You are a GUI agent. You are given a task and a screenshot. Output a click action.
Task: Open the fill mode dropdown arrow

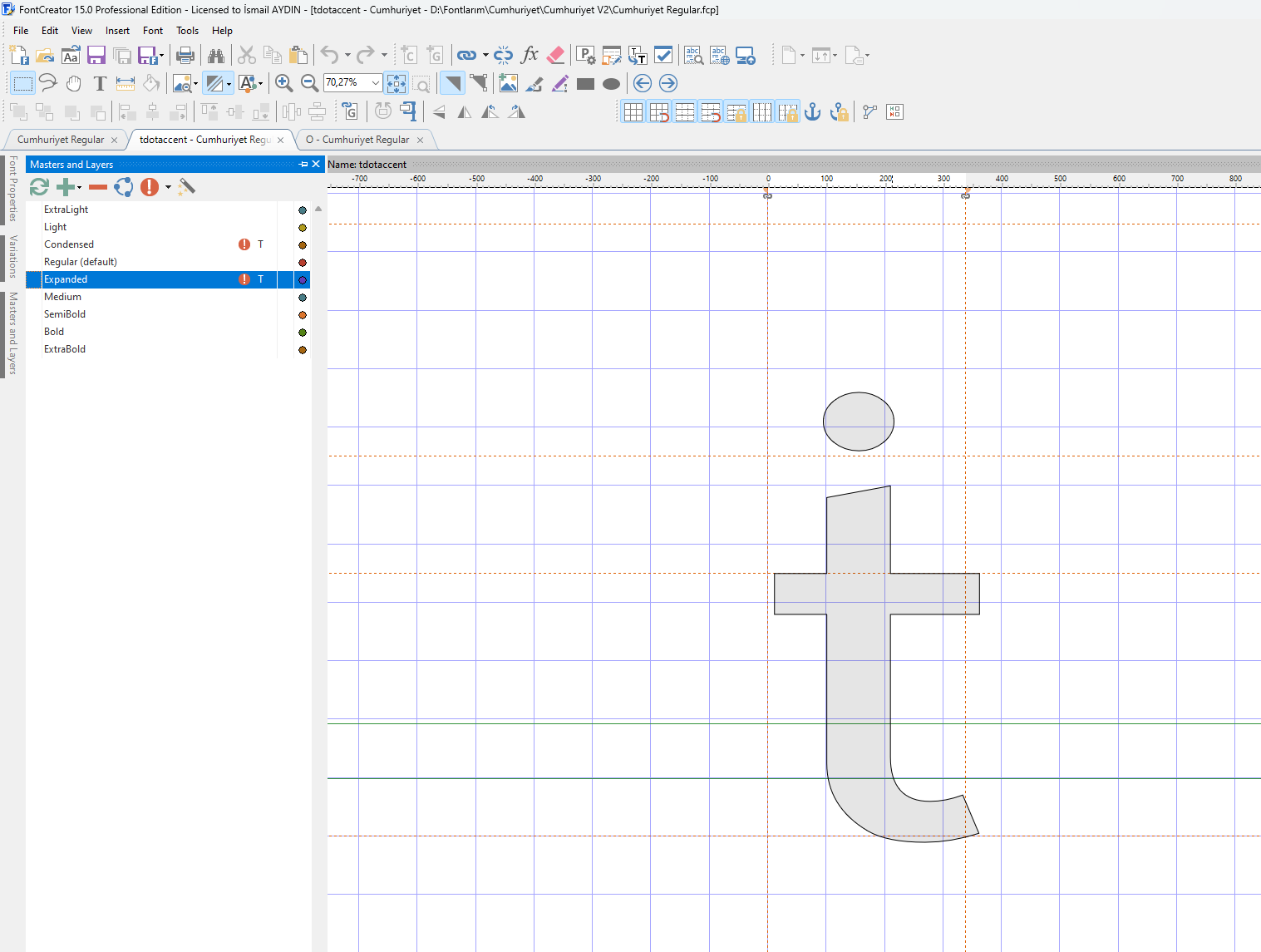(229, 83)
